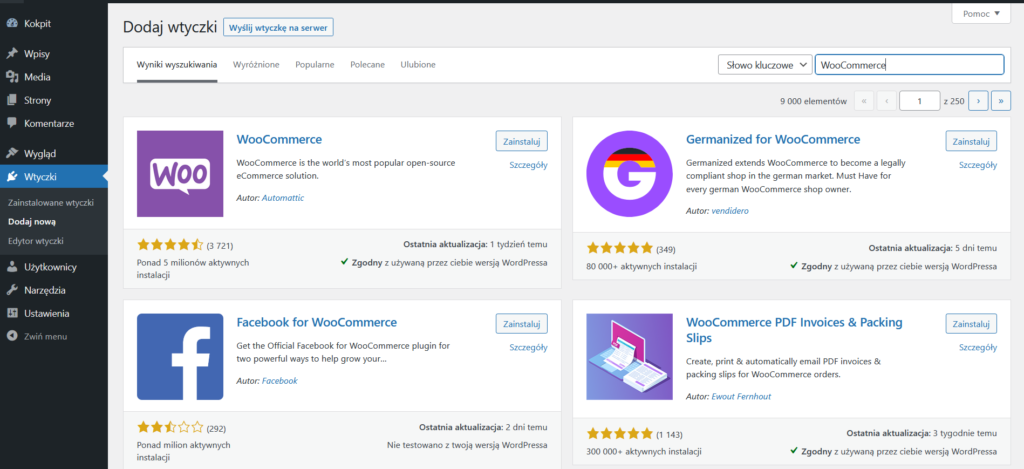This screenshot has width=1024, height=469.
Task: Open author link vendidero
Action: point(730,211)
